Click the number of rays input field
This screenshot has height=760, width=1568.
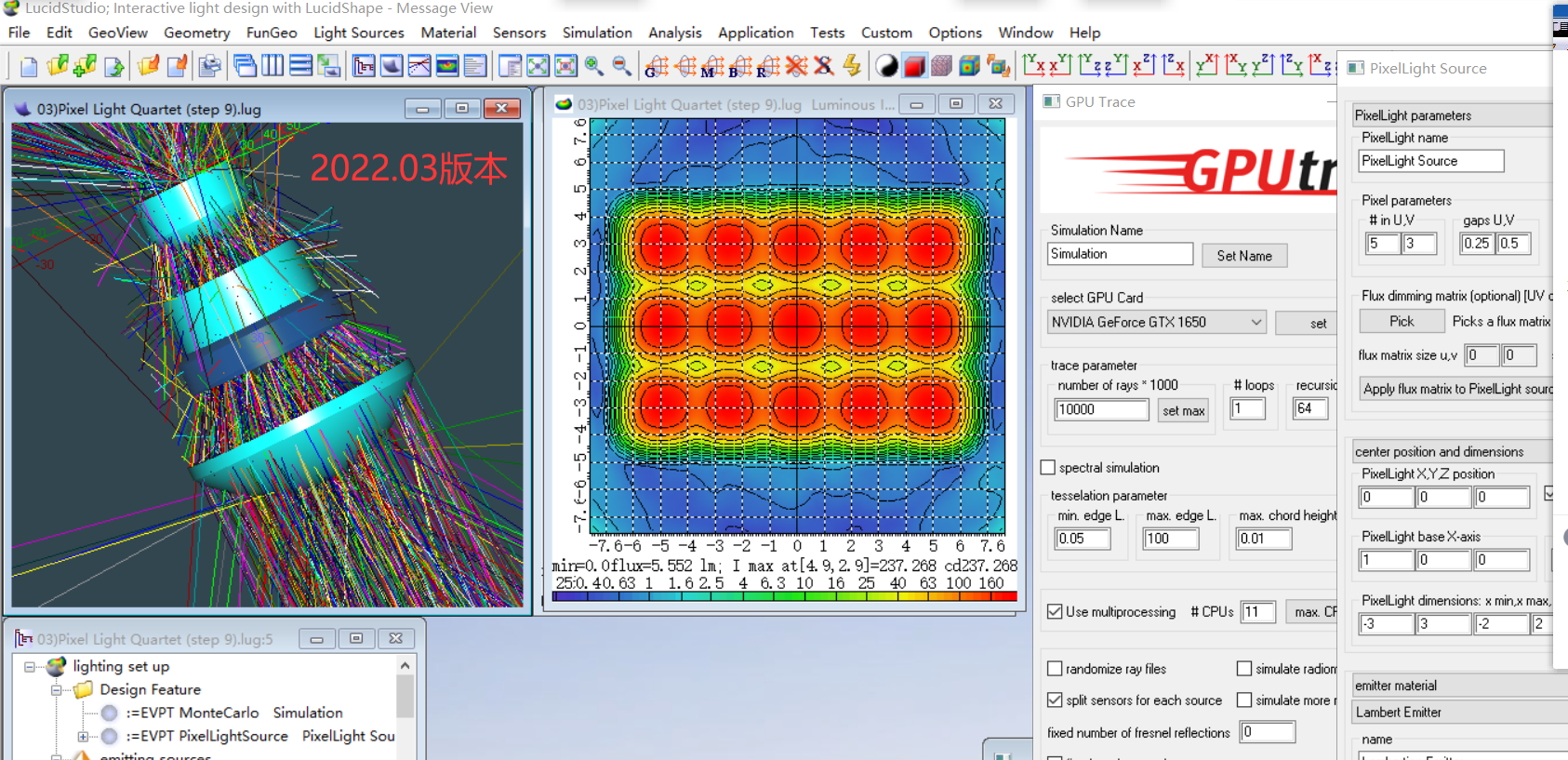click(x=1101, y=409)
